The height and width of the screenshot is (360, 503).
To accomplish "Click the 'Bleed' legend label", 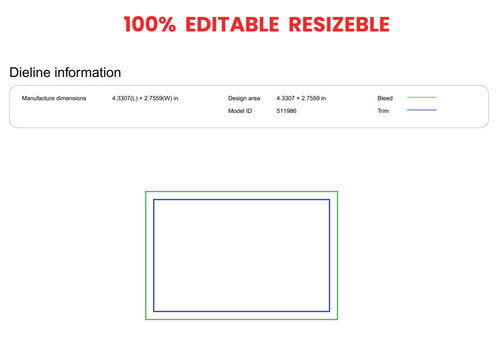I will coord(385,98).
